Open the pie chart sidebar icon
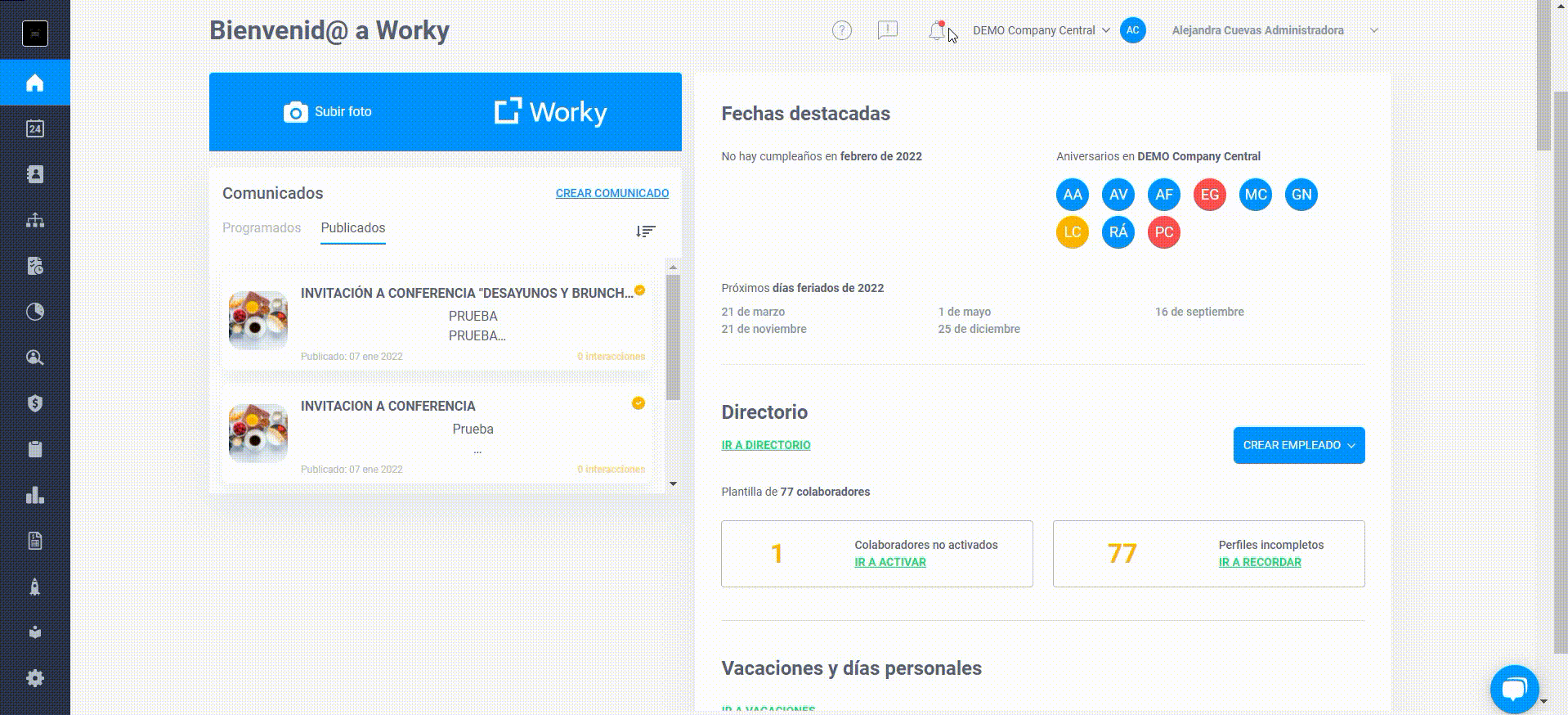The width and height of the screenshot is (1568, 715). tap(34, 312)
